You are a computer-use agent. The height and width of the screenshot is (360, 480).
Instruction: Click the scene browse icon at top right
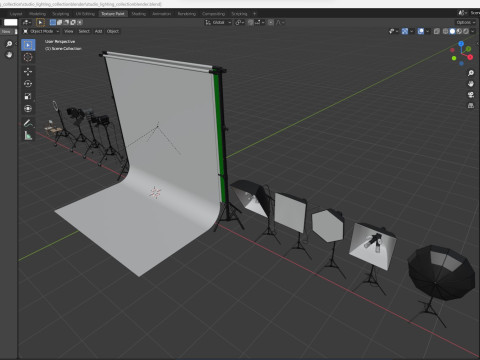point(462,13)
